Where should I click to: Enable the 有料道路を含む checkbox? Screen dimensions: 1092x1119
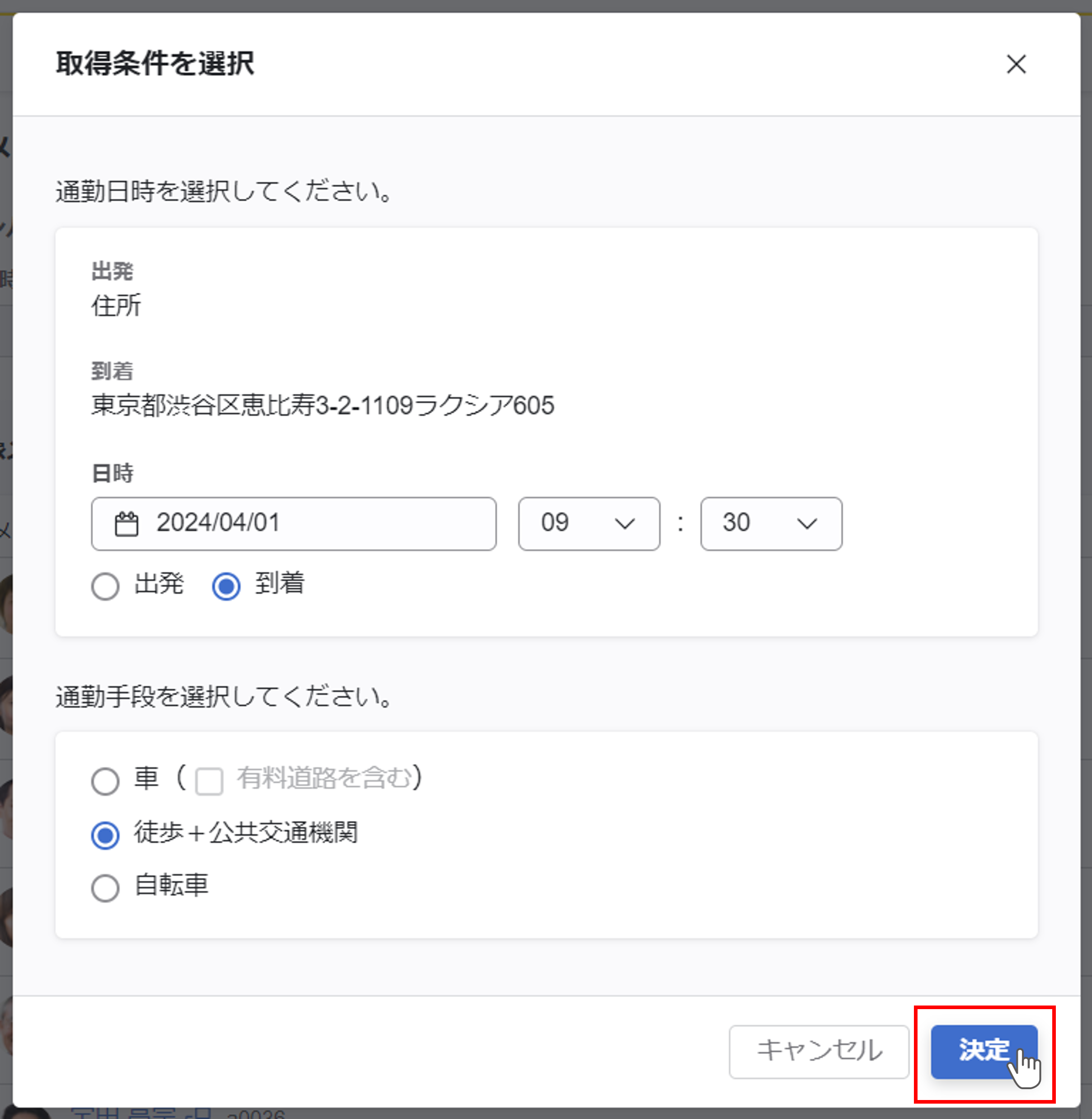point(209,781)
